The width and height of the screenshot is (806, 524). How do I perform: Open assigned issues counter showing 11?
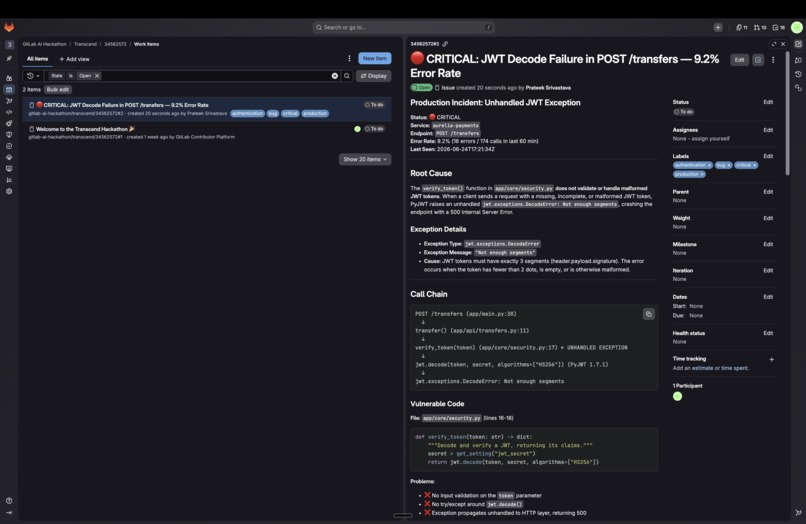click(741, 27)
